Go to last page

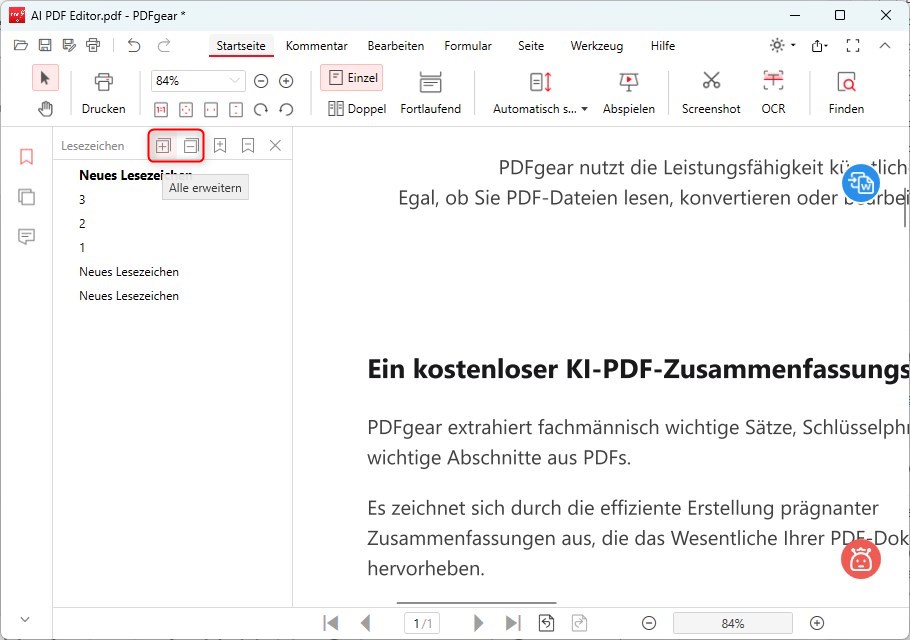pyautogui.click(x=512, y=623)
